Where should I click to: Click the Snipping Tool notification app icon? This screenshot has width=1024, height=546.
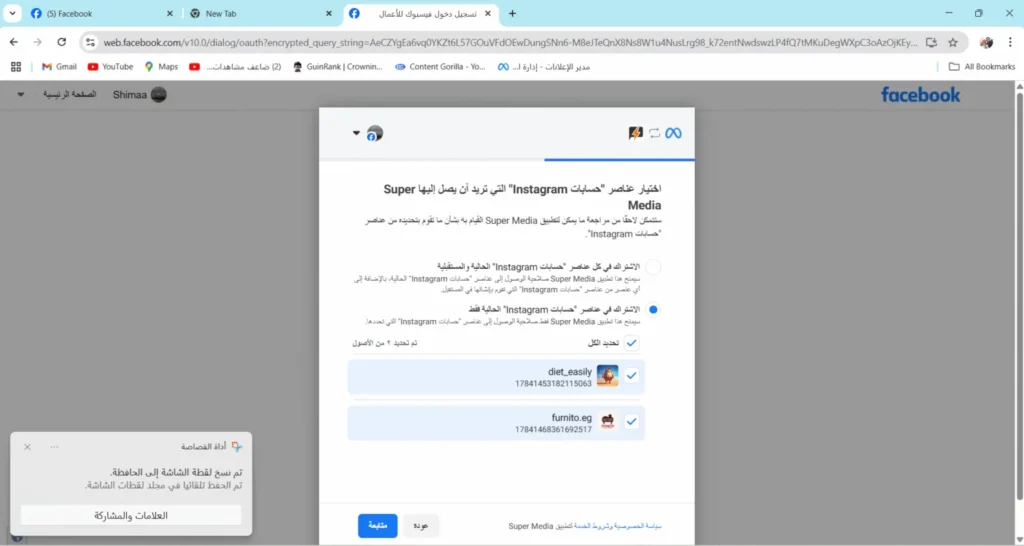(x=236, y=447)
